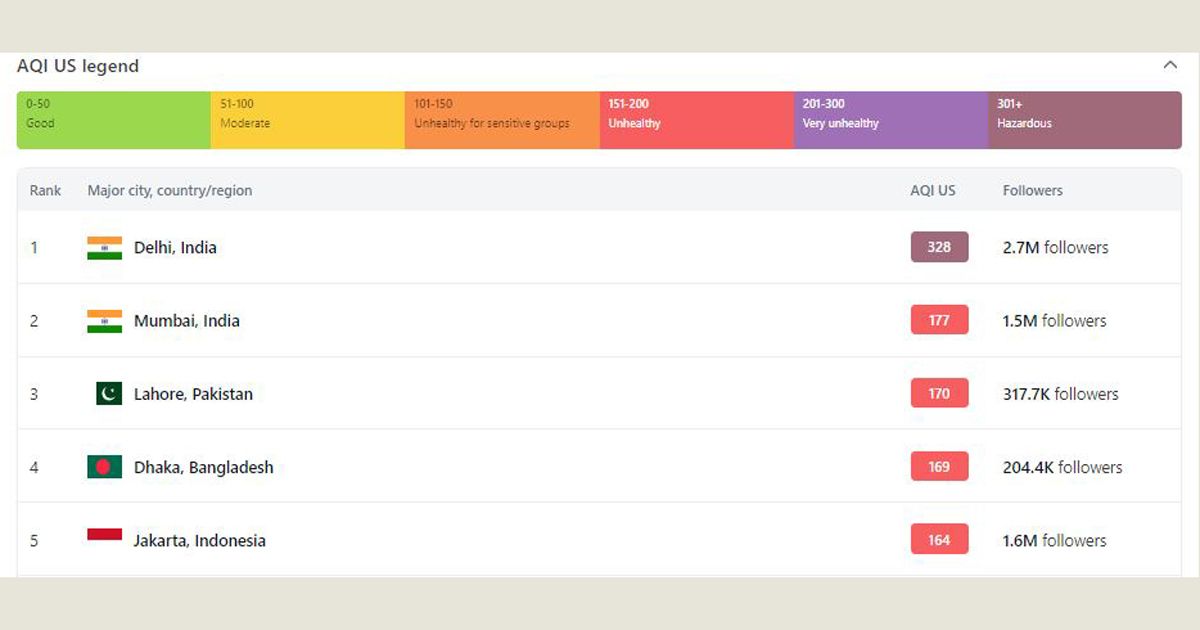Go to Jakarta, Indonesia entry
The width and height of the screenshot is (1200, 630).
(200, 540)
